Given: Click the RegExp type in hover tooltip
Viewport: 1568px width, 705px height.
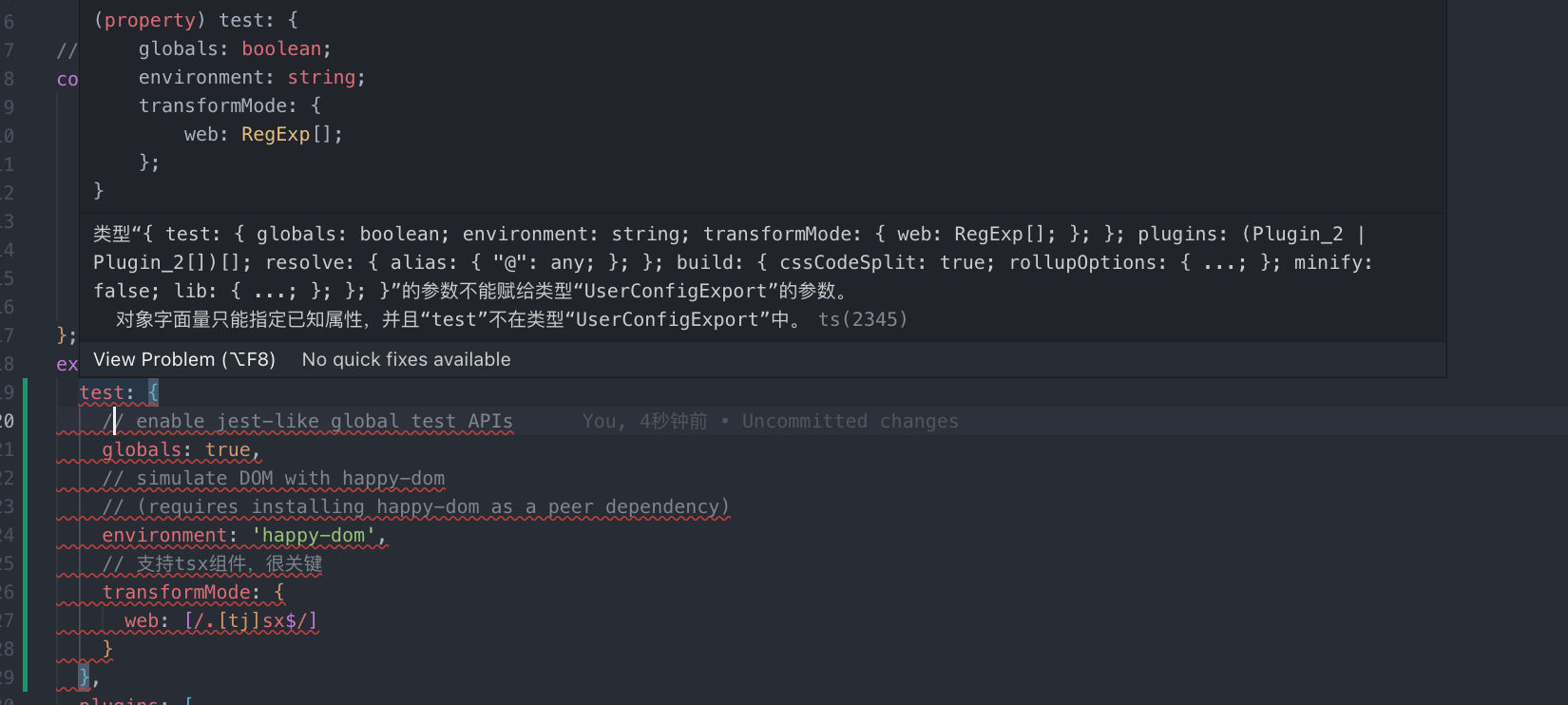Looking at the screenshot, I should point(276,134).
